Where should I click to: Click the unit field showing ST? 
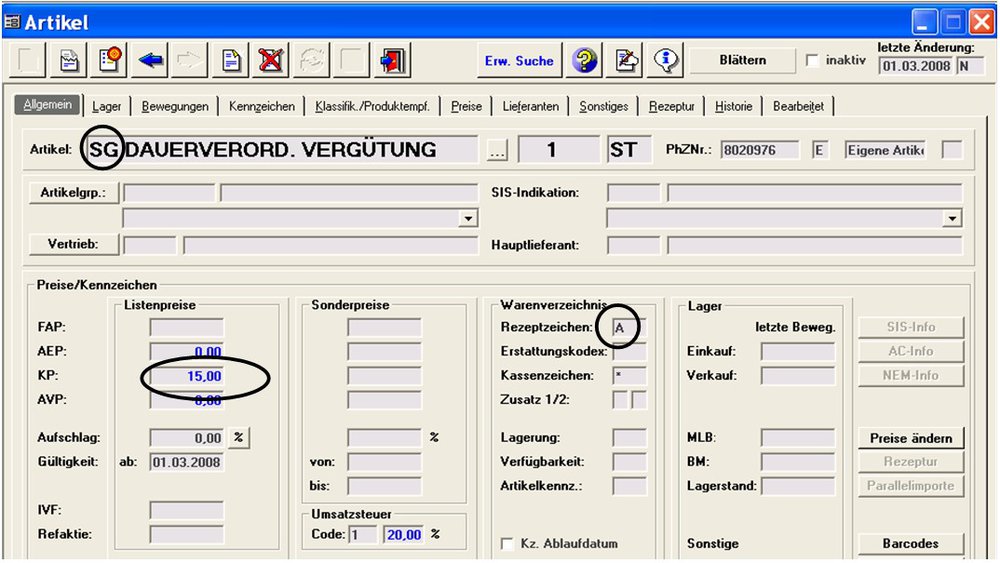[x=629, y=150]
